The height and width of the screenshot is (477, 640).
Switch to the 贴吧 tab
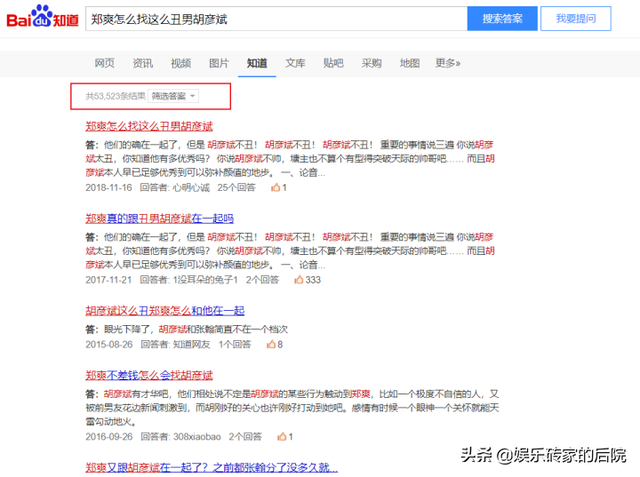tap(333, 63)
